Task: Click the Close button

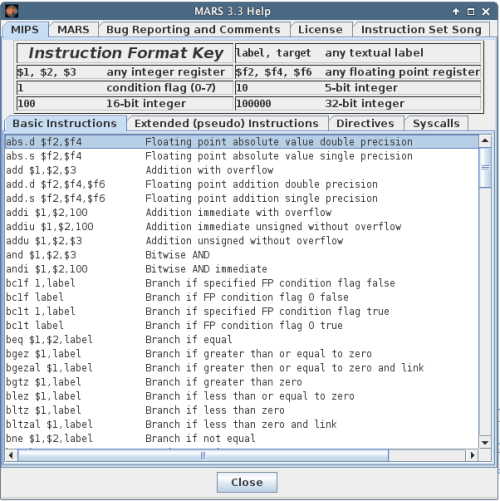Action: click(247, 482)
